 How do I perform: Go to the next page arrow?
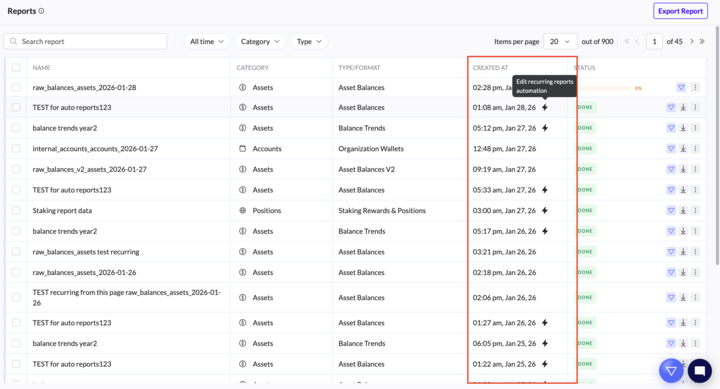click(692, 41)
